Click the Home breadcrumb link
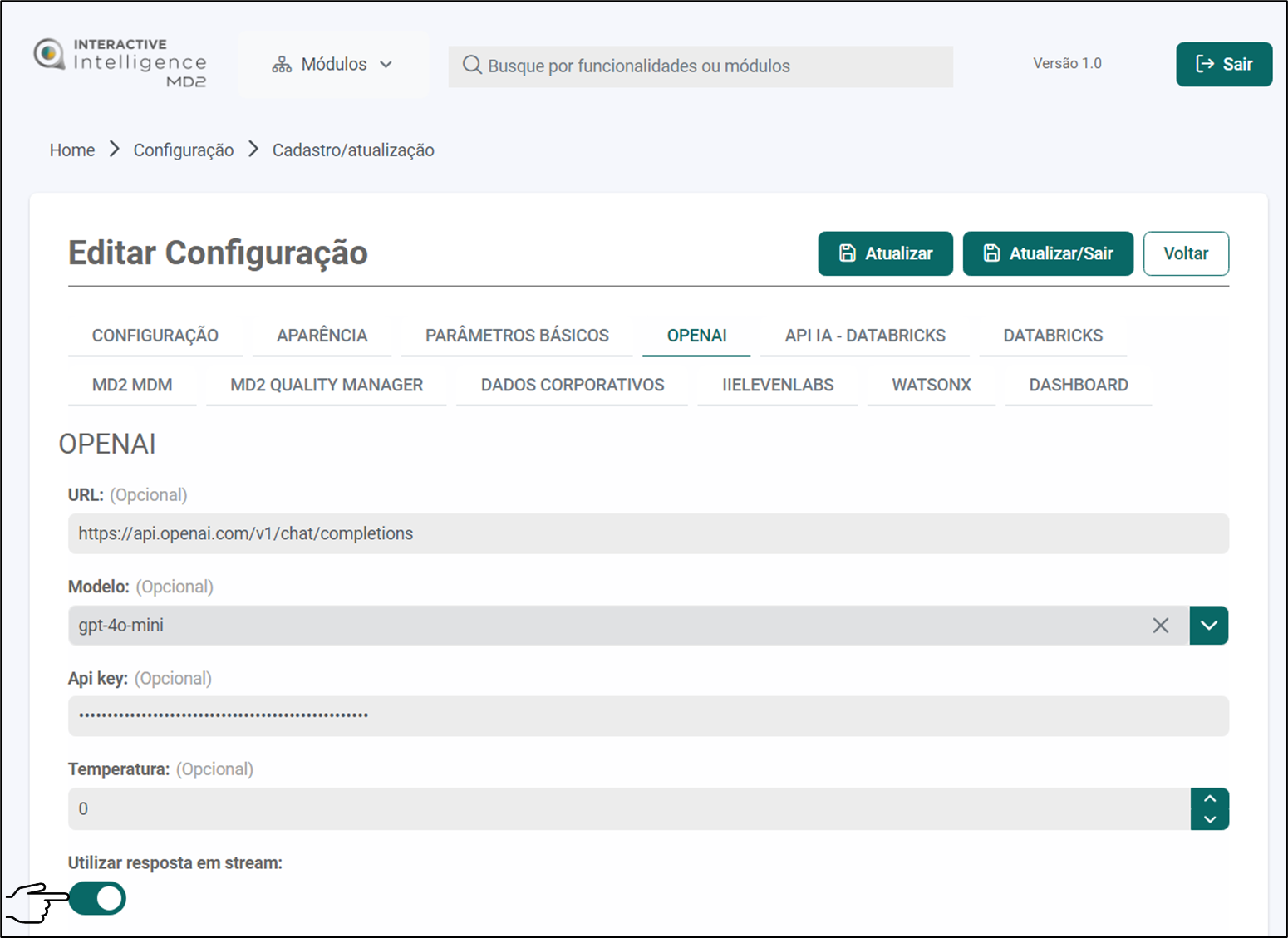The width and height of the screenshot is (1288, 938). click(x=72, y=150)
